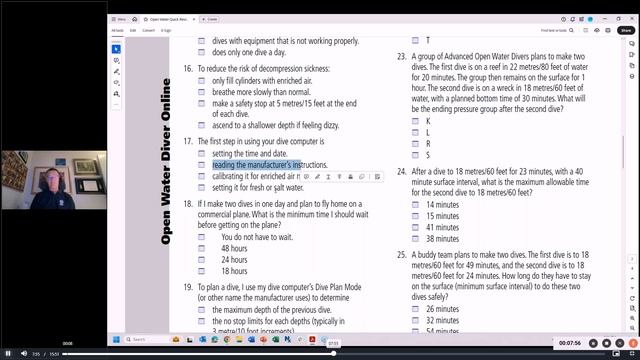This screenshot has height=360, width=640.
Task: Check 'setting it for fresh or salt water'
Action: pyautogui.click(x=202, y=188)
